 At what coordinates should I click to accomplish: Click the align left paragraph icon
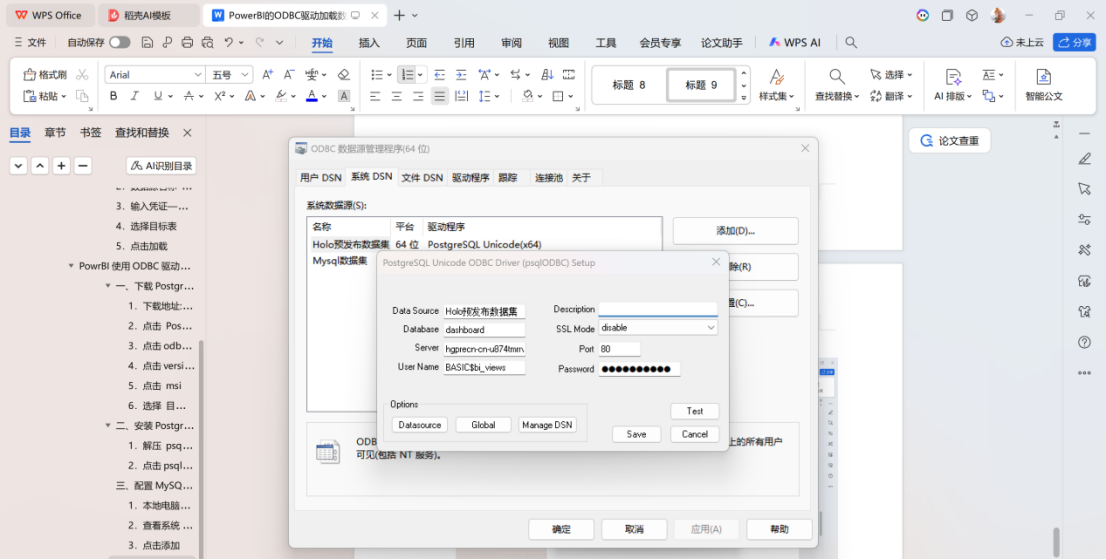point(375,96)
